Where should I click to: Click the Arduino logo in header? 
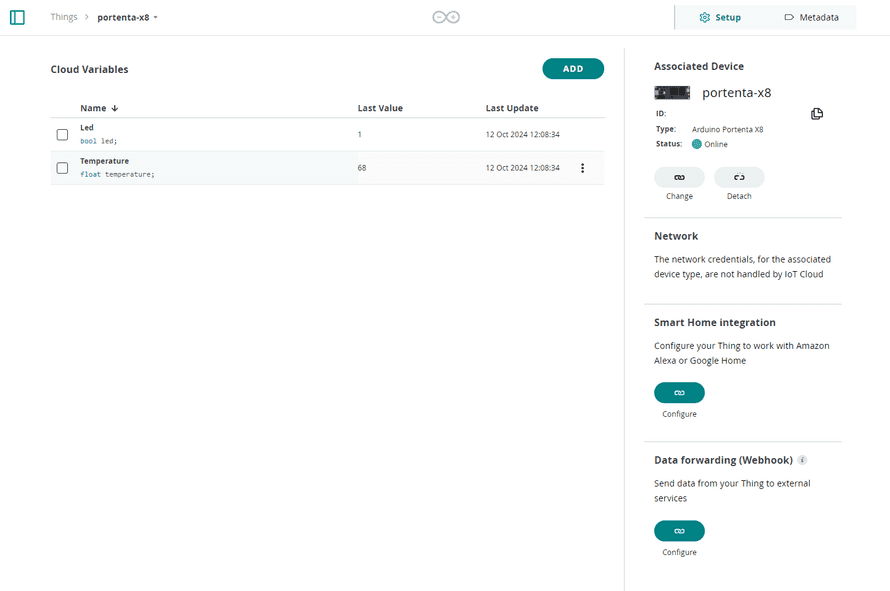point(445,18)
